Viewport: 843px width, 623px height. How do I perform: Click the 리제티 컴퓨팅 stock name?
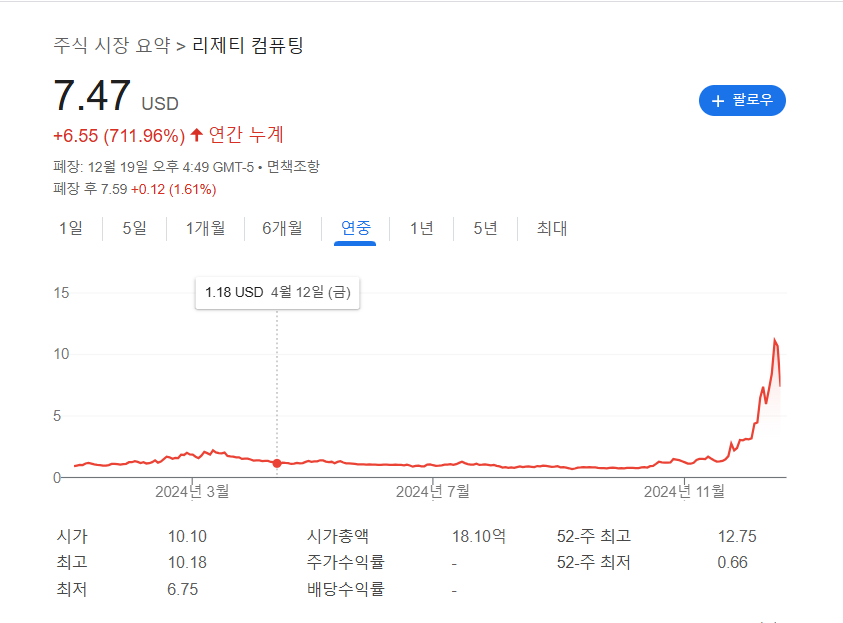pos(248,45)
